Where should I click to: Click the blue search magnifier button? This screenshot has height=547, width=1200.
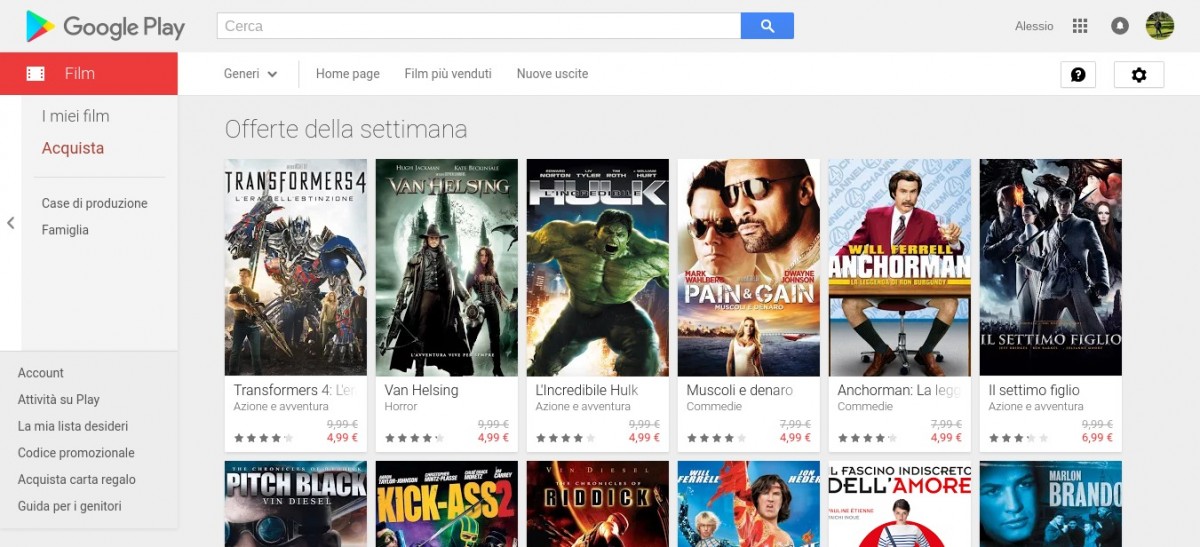tap(767, 26)
